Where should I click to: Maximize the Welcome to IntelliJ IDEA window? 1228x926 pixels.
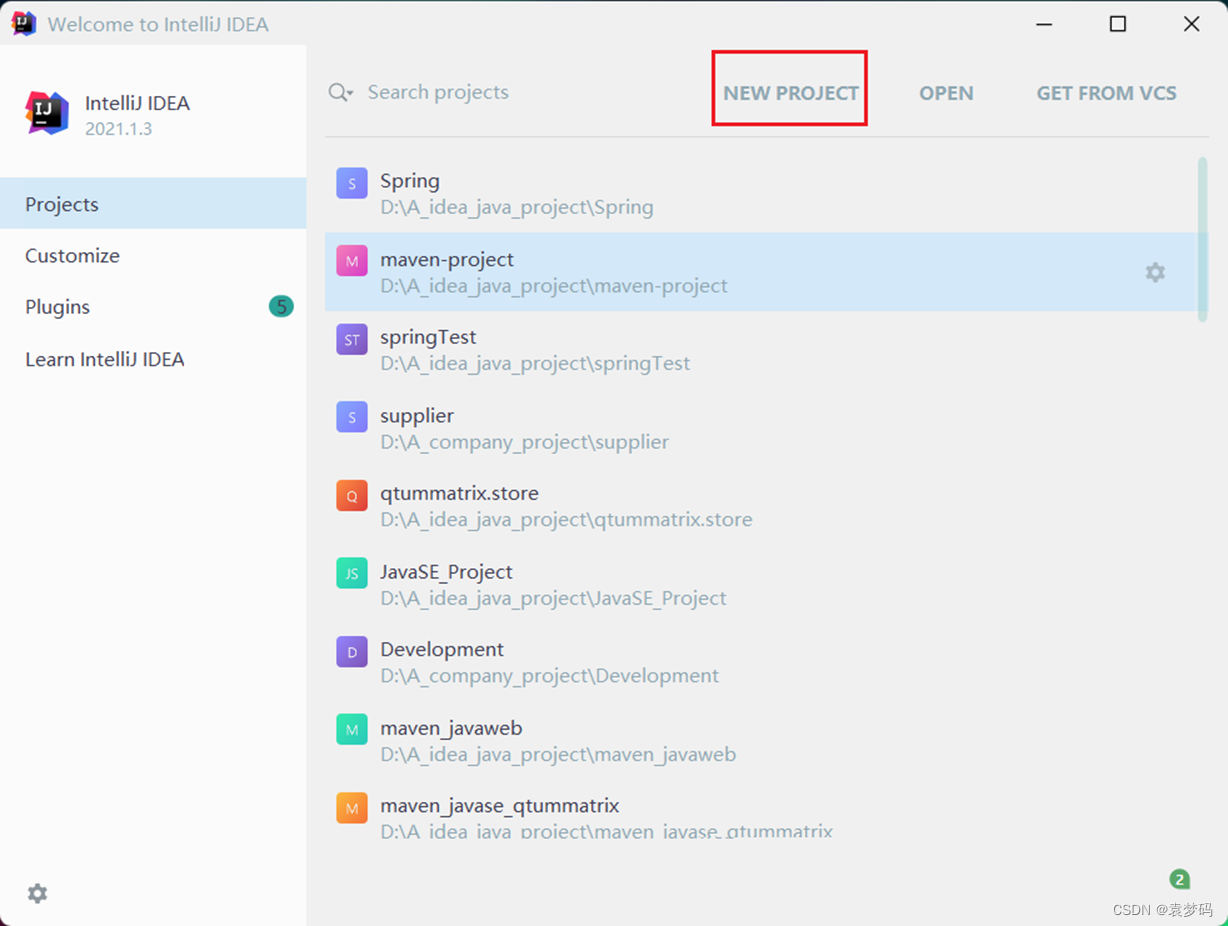(x=1118, y=24)
